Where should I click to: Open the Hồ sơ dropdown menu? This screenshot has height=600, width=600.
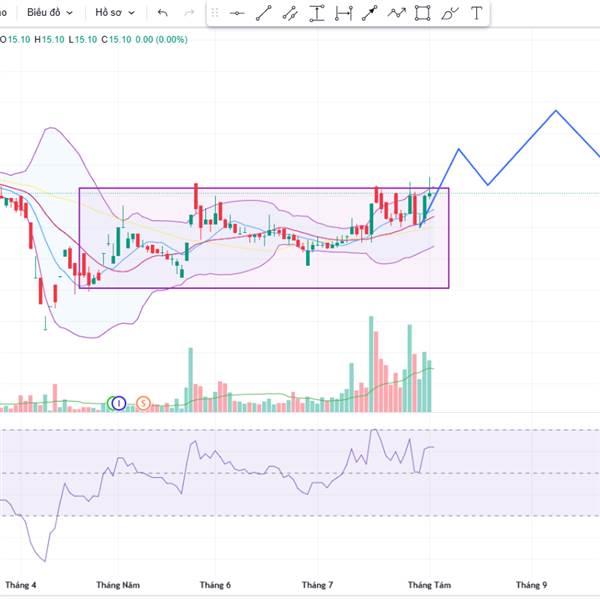click(115, 13)
